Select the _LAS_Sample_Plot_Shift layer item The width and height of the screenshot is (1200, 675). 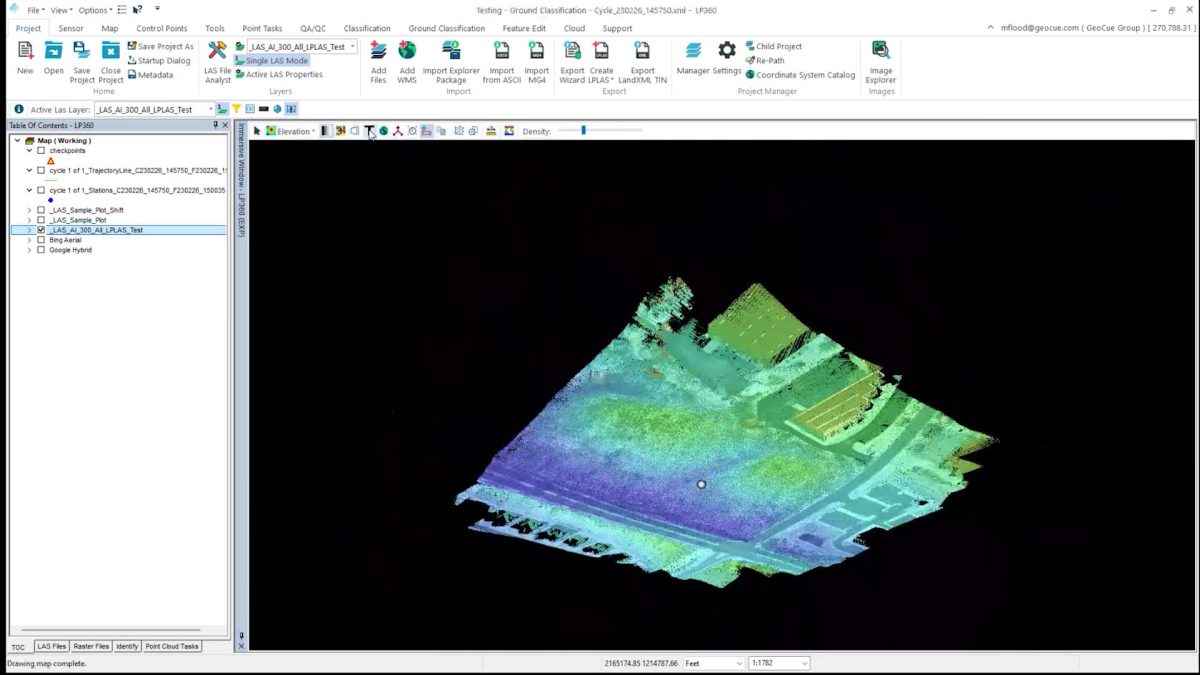(x=87, y=210)
